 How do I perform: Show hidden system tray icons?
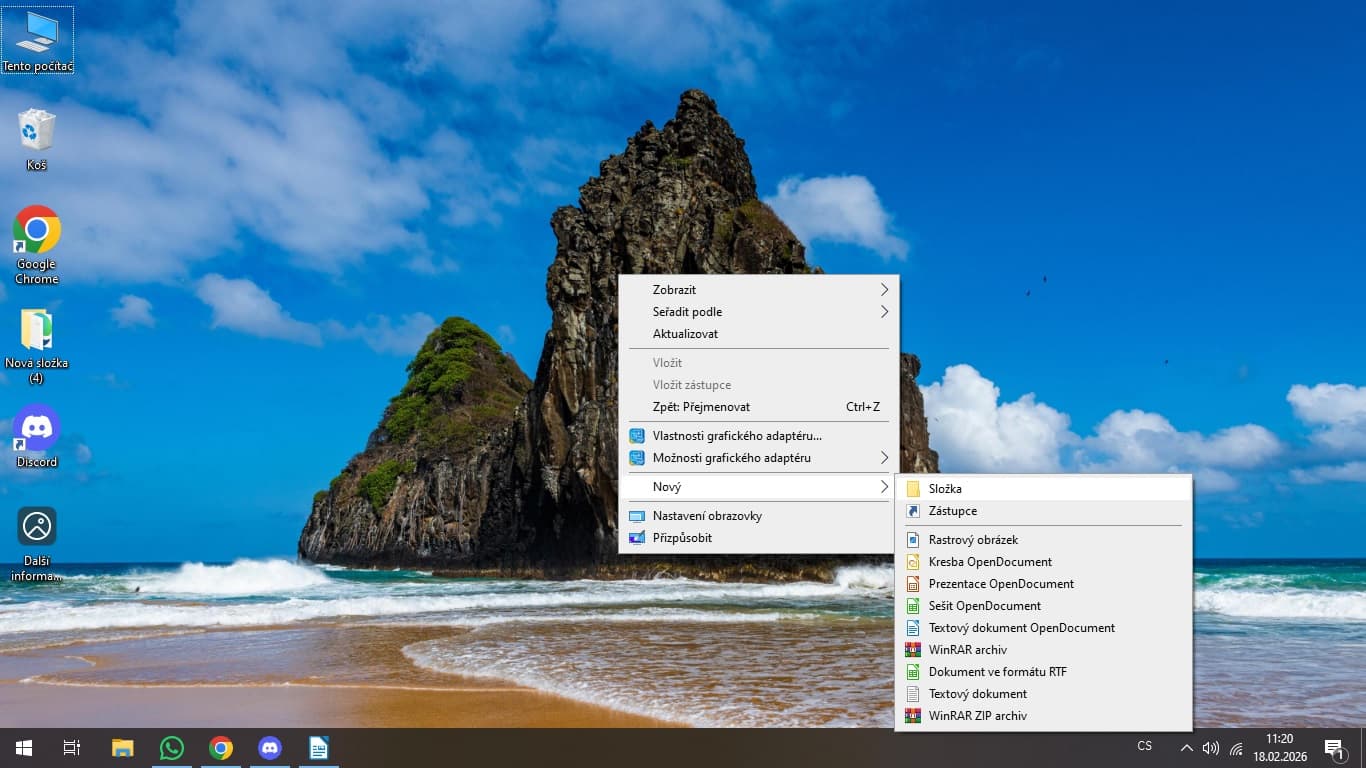1186,748
